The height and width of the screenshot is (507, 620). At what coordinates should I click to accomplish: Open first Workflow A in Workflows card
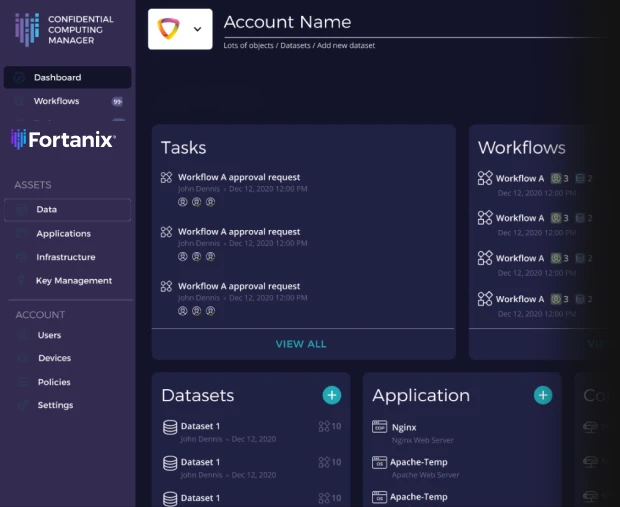[x=520, y=179]
